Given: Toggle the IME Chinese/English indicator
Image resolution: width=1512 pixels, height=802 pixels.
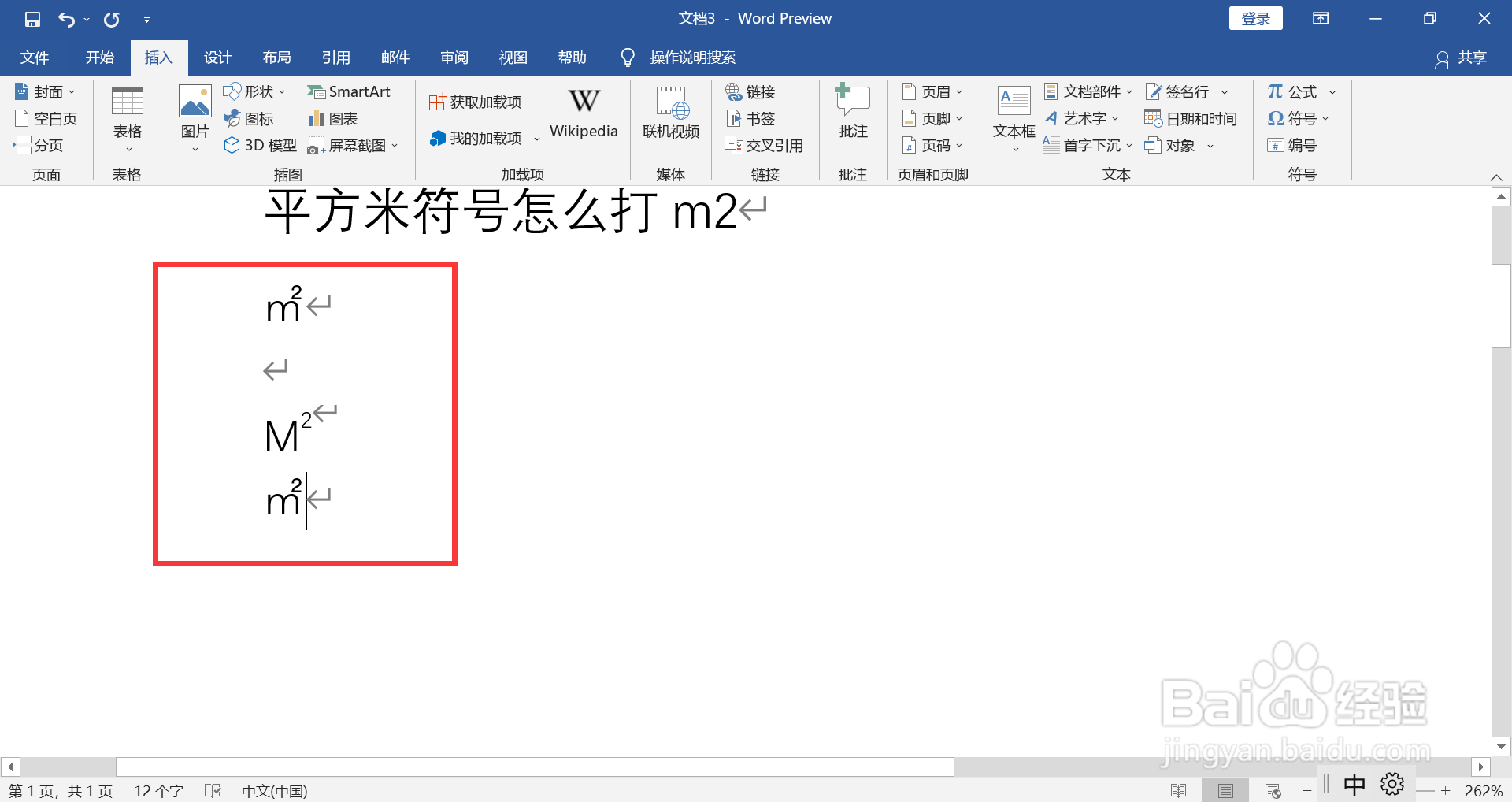Looking at the screenshot, I should tap(1353, 784).
